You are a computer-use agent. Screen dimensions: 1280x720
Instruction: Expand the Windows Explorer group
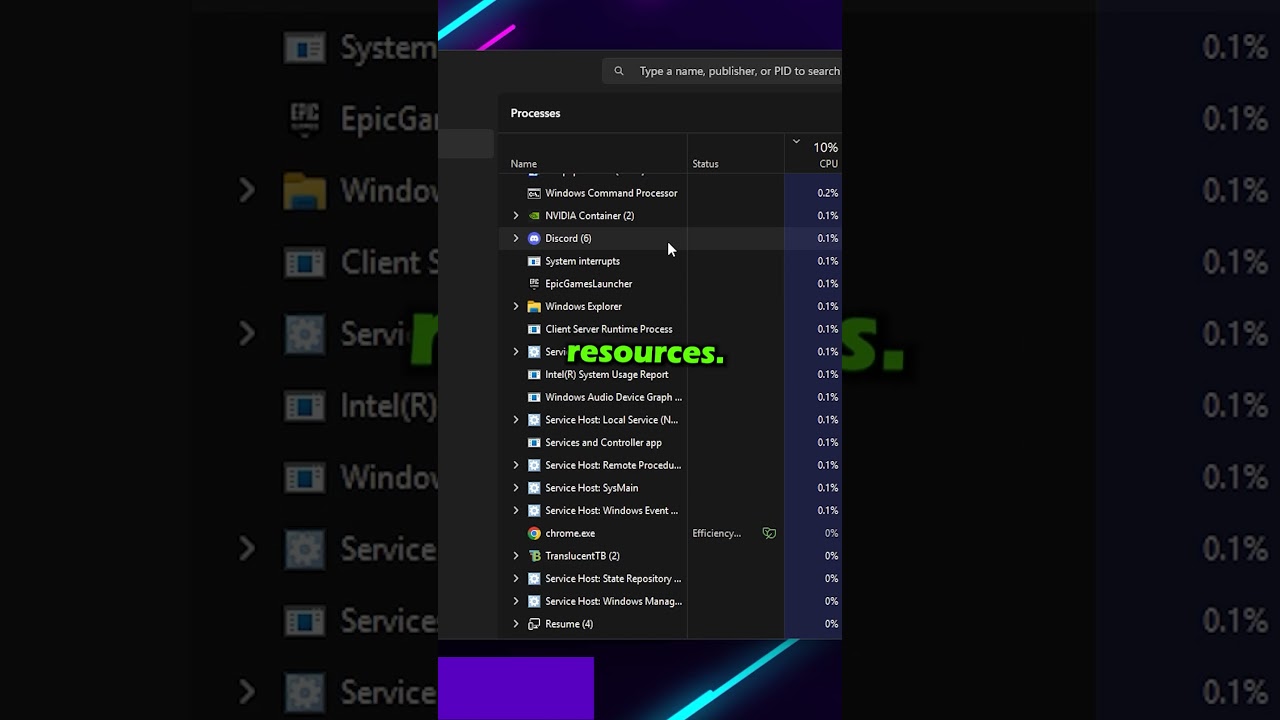click(x=516, y=307)
